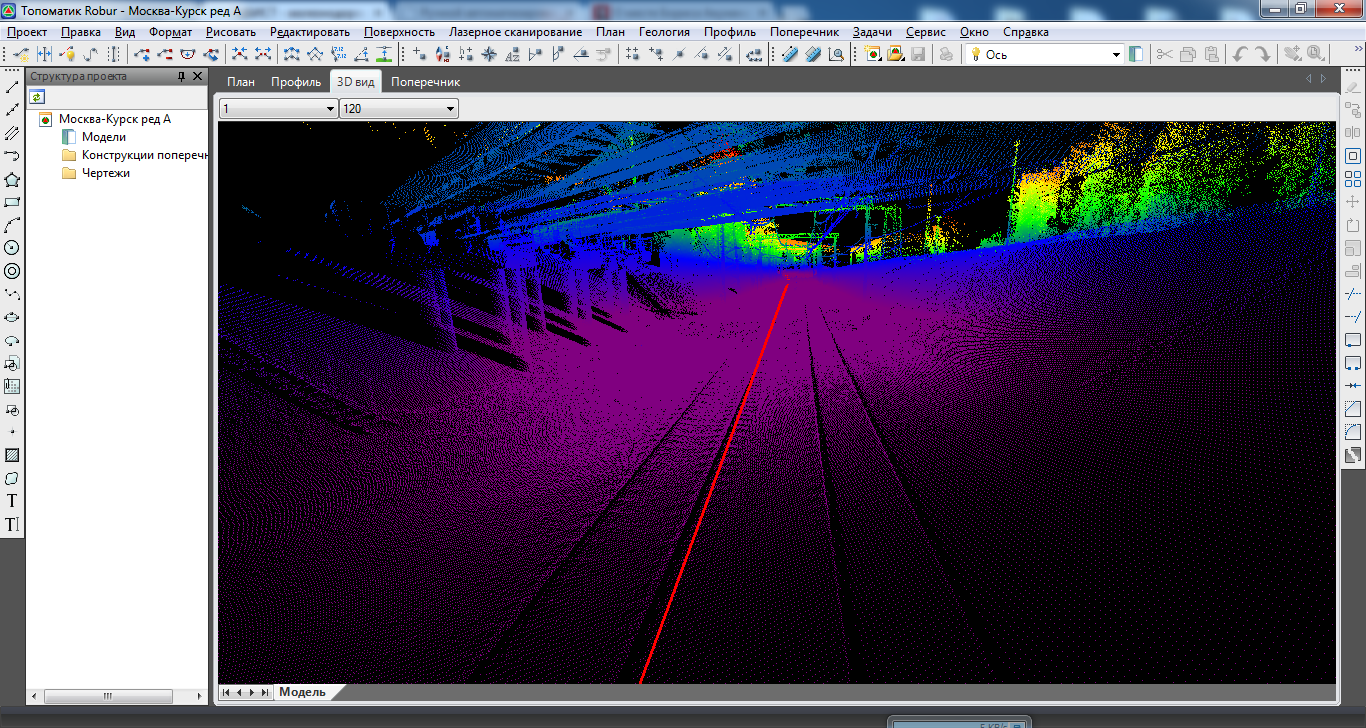
Task: Select the Text tool in left toolbar
Action: (x=12, y=501)
